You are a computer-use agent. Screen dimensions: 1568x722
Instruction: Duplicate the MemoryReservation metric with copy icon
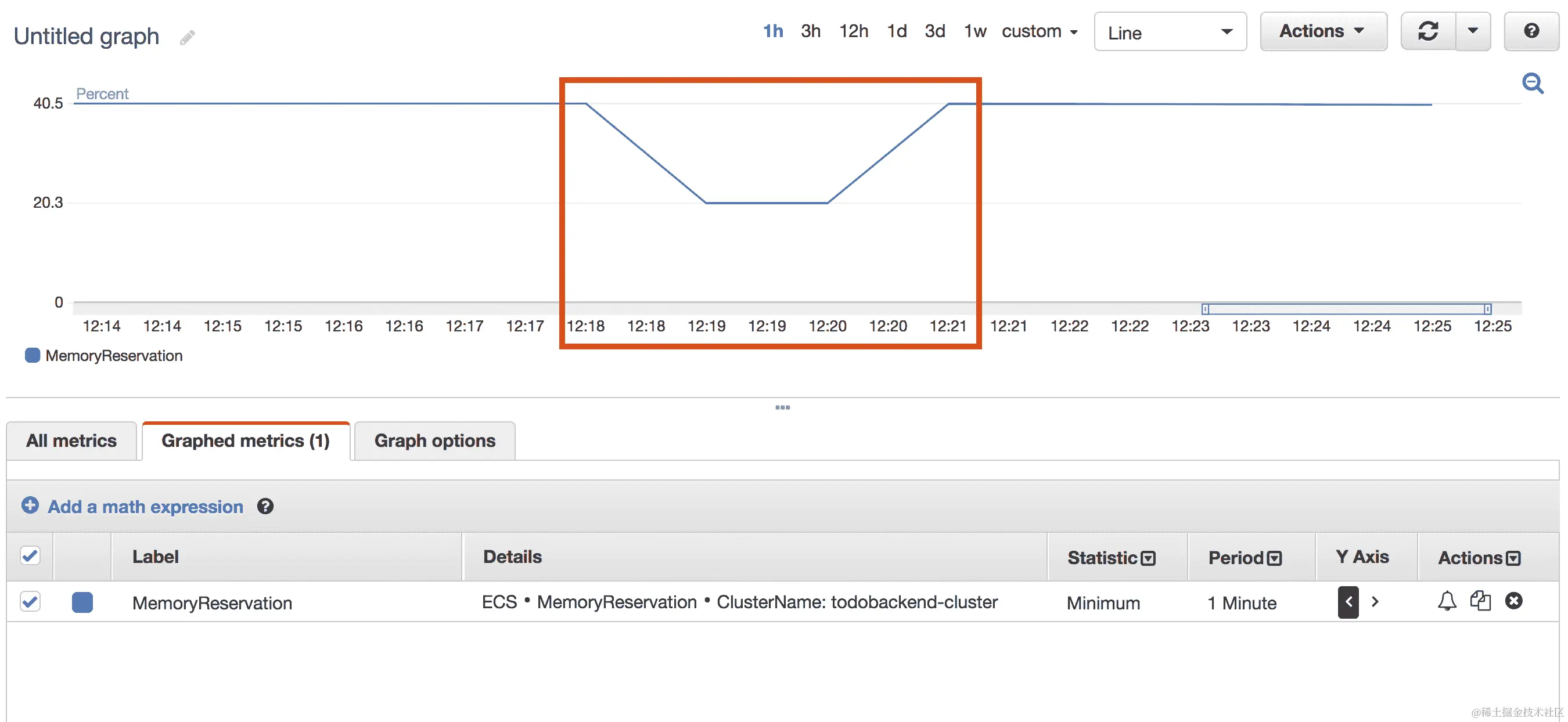1480,601
